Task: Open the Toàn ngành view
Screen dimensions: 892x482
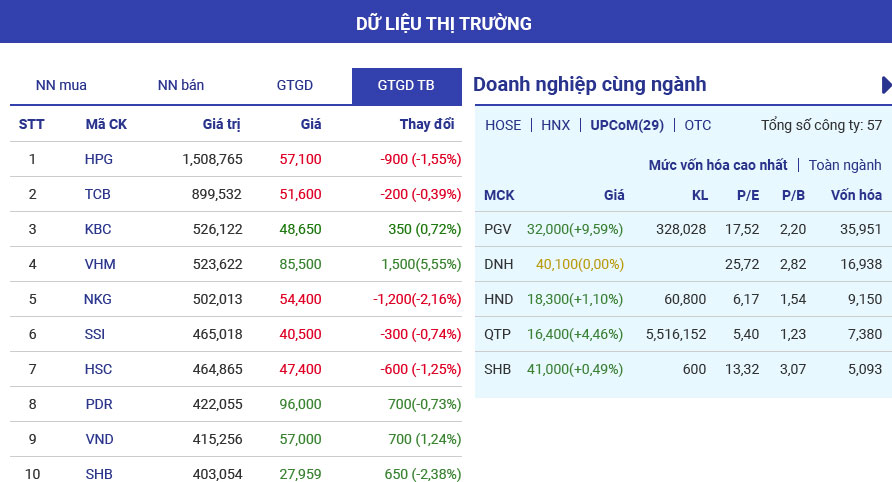Action: pos(845,165)
